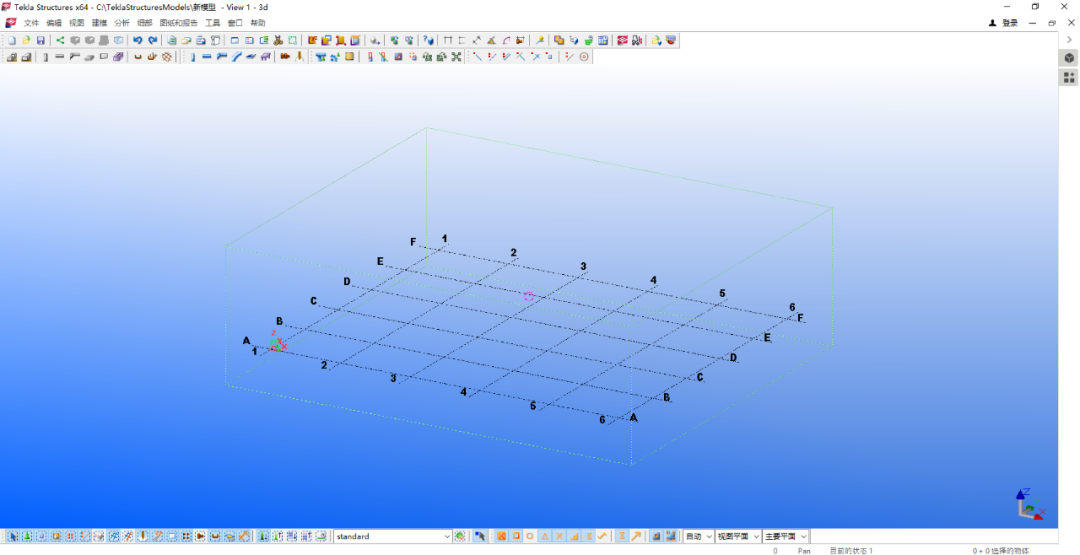Open the 视图平面 dropdown
The height and width of the screenshot is (555, 1080).
tap(738, 536)
